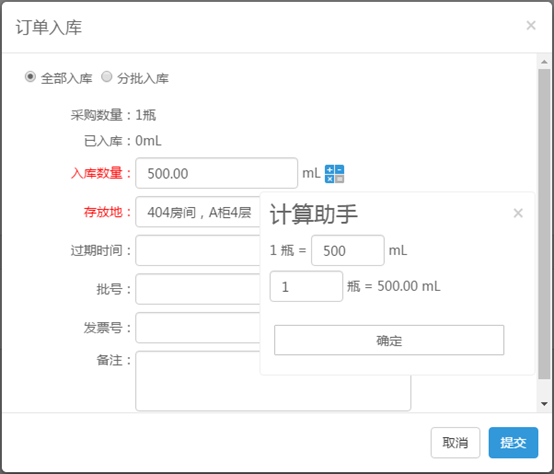The height and width of the screenshot is (474, 554).
Task: Open the calculator helper icon next to mL
Action: tap(334, 174)
